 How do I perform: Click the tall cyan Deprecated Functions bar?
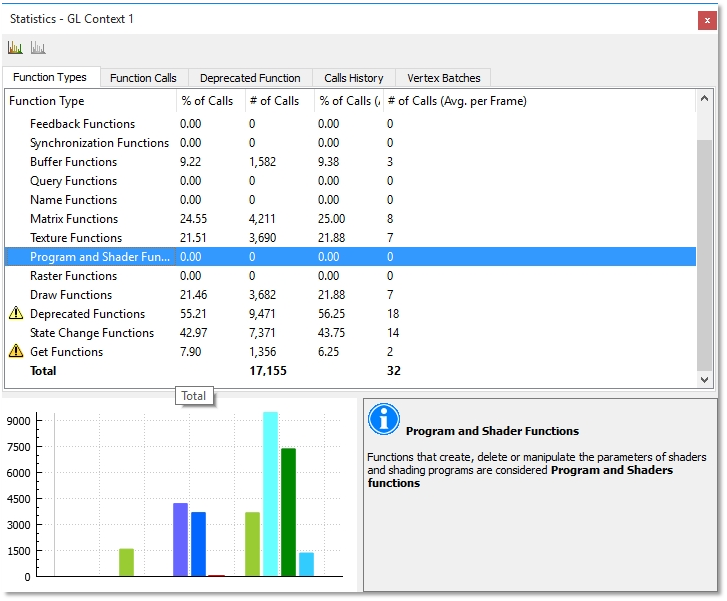tap(270, 495)
